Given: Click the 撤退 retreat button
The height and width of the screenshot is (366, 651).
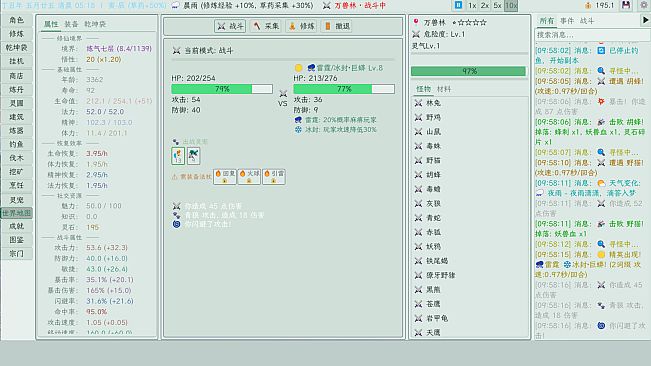Looking at the screenshot, I should click(337, 26).
